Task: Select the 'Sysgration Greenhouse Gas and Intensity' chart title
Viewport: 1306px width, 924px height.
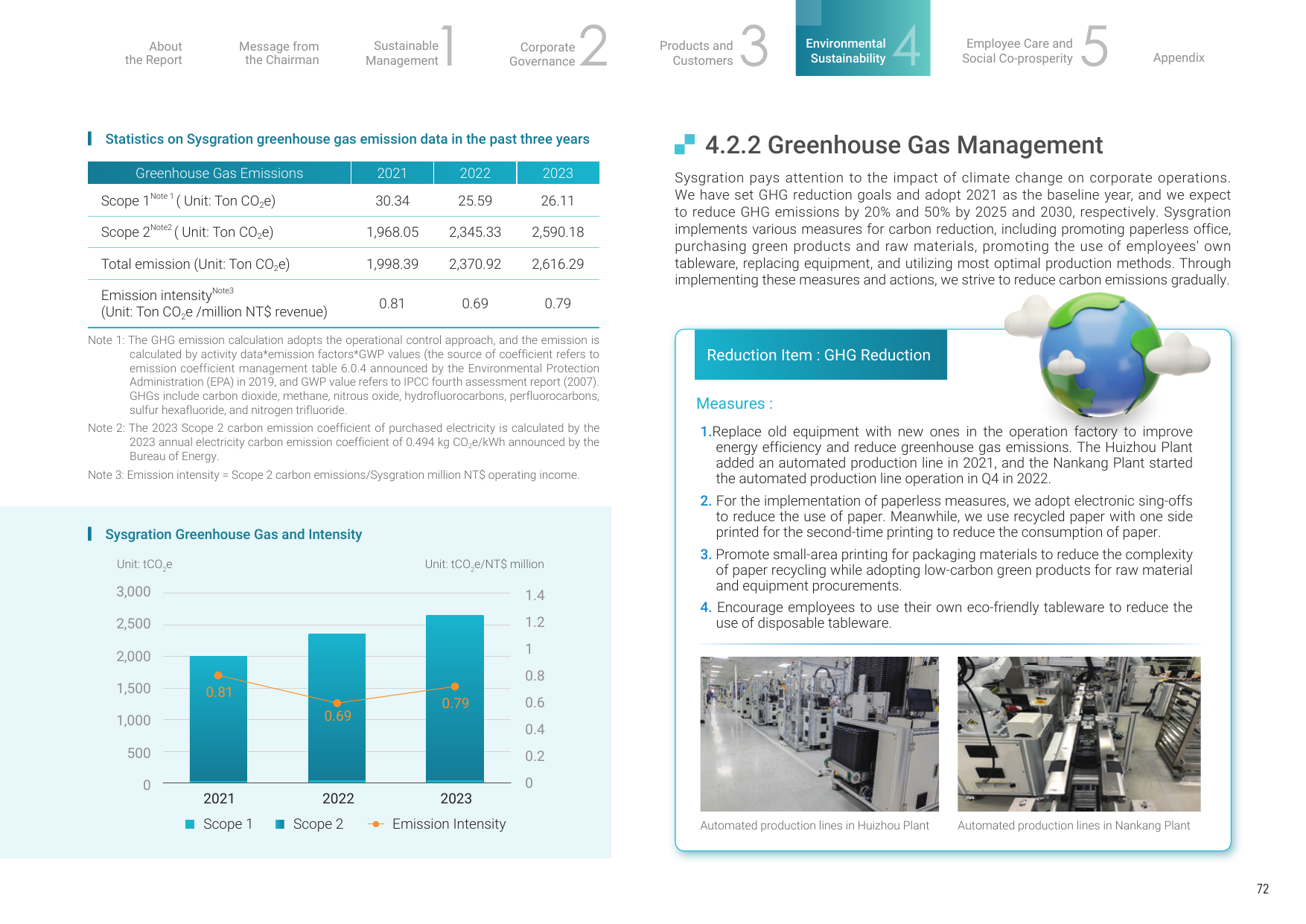Action: click(233, 535)
